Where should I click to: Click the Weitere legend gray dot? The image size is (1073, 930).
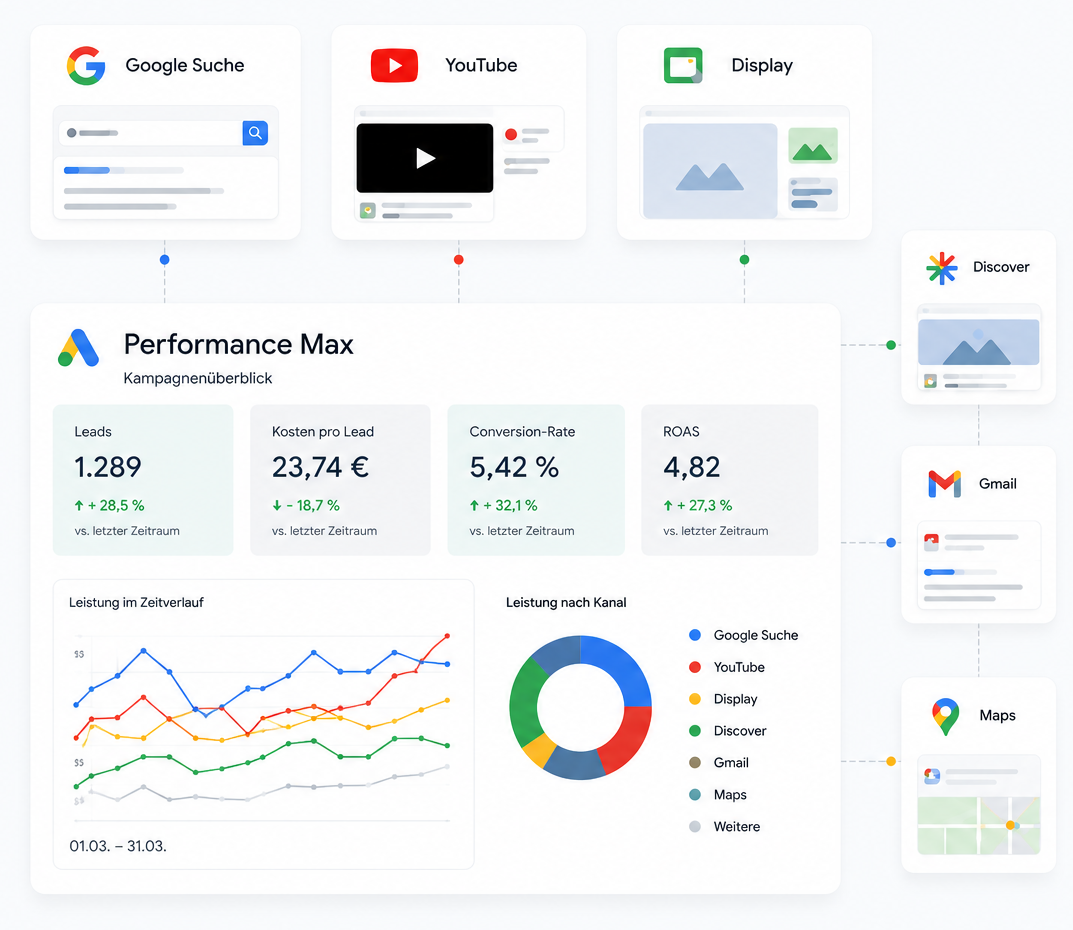point(695,827)
